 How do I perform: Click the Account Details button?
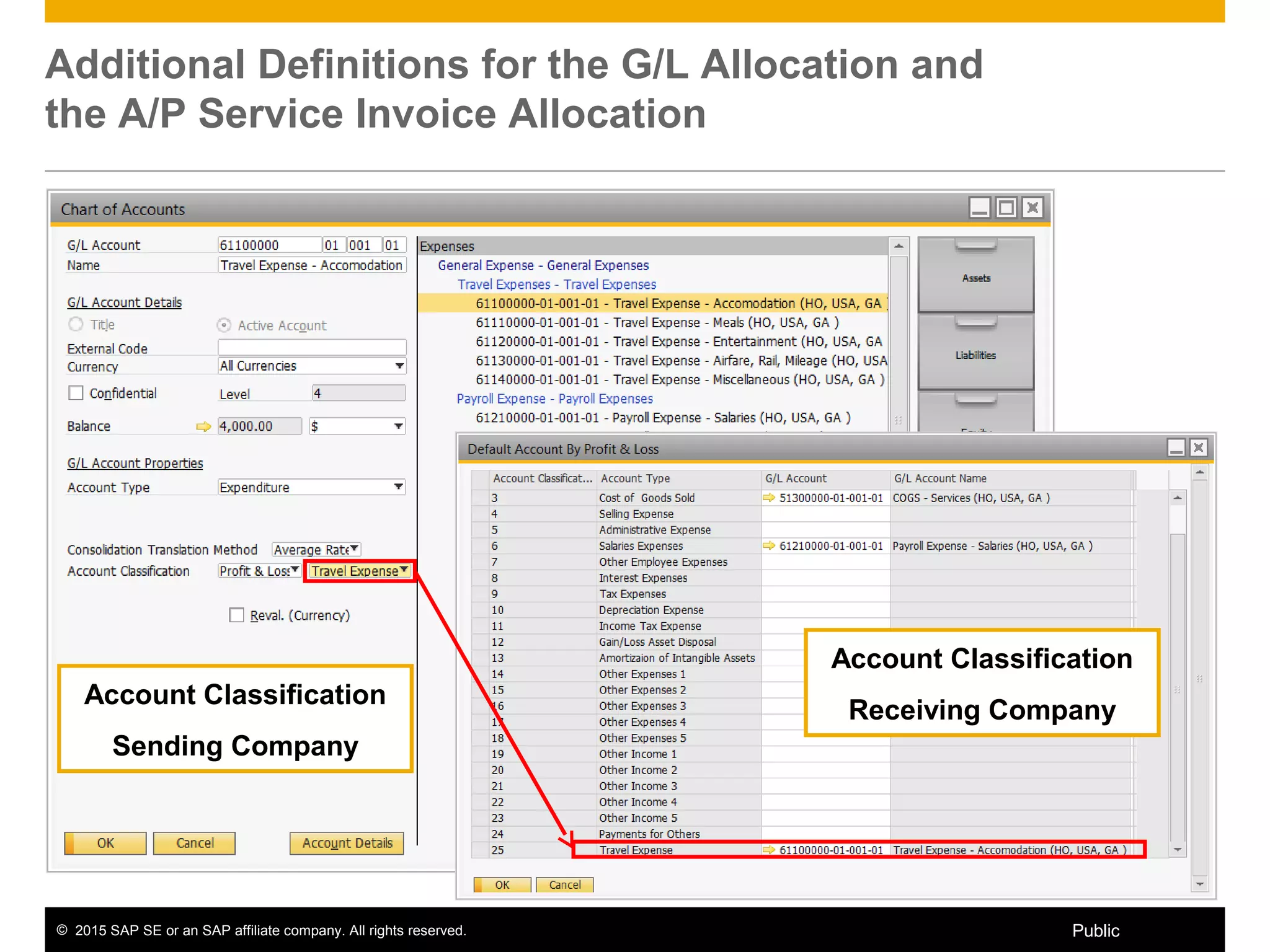(x=347, y=843)
